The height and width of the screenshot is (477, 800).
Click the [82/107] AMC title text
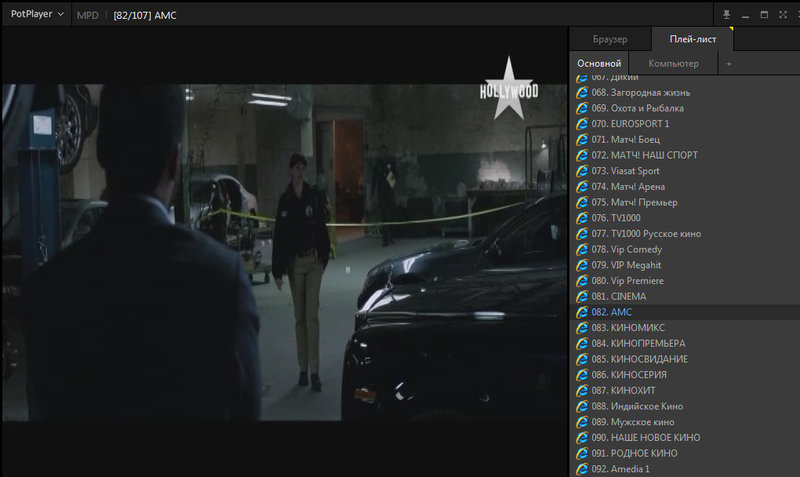(145, 15)
